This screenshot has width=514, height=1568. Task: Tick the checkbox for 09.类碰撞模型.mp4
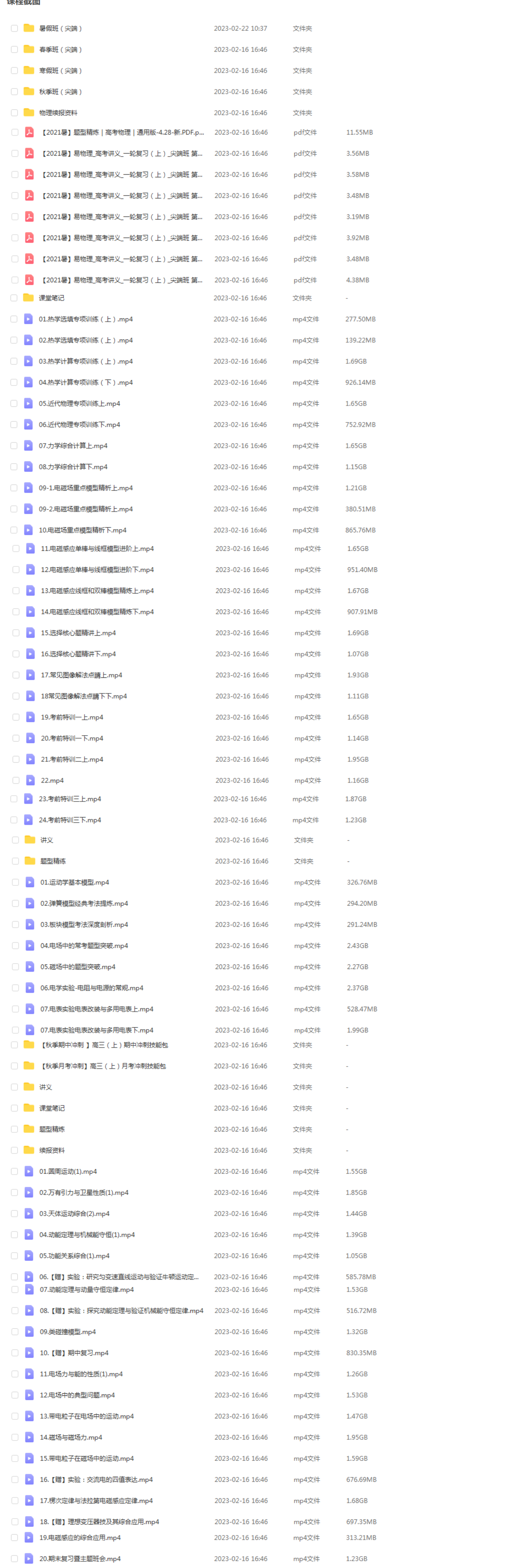[x=15, y=1332]
